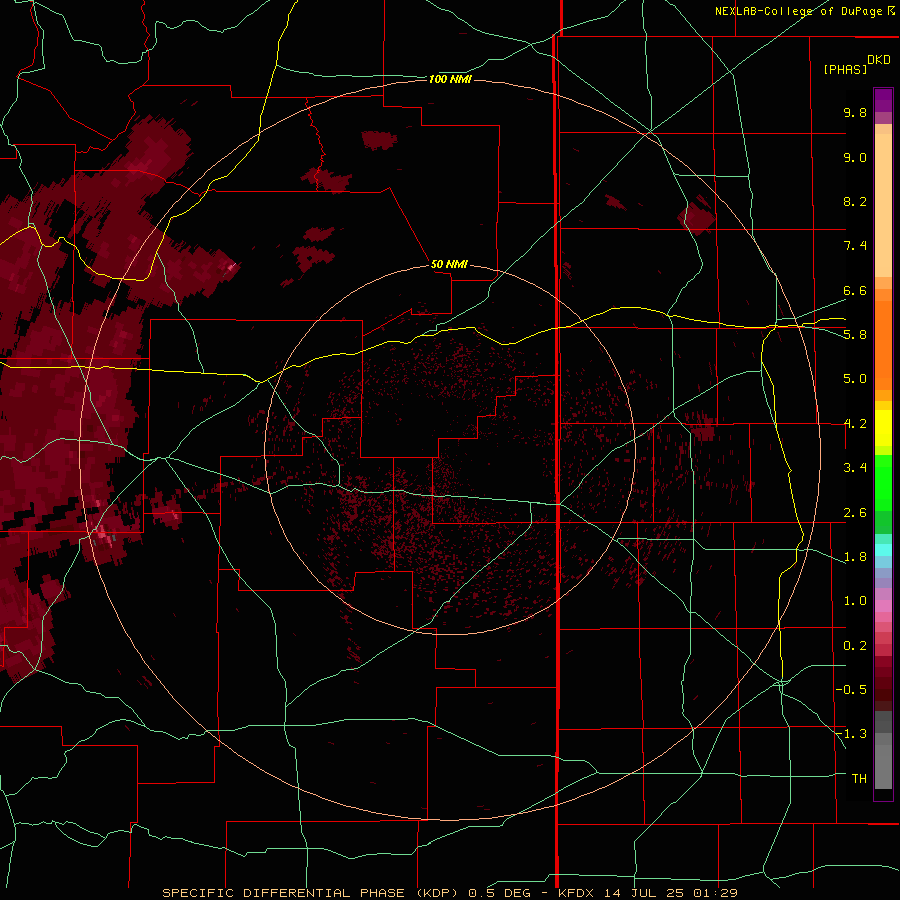Click the 6.6 value on the color scale
Image resolution: width=900 pixels, height=900 pixels.
[855, 290]
